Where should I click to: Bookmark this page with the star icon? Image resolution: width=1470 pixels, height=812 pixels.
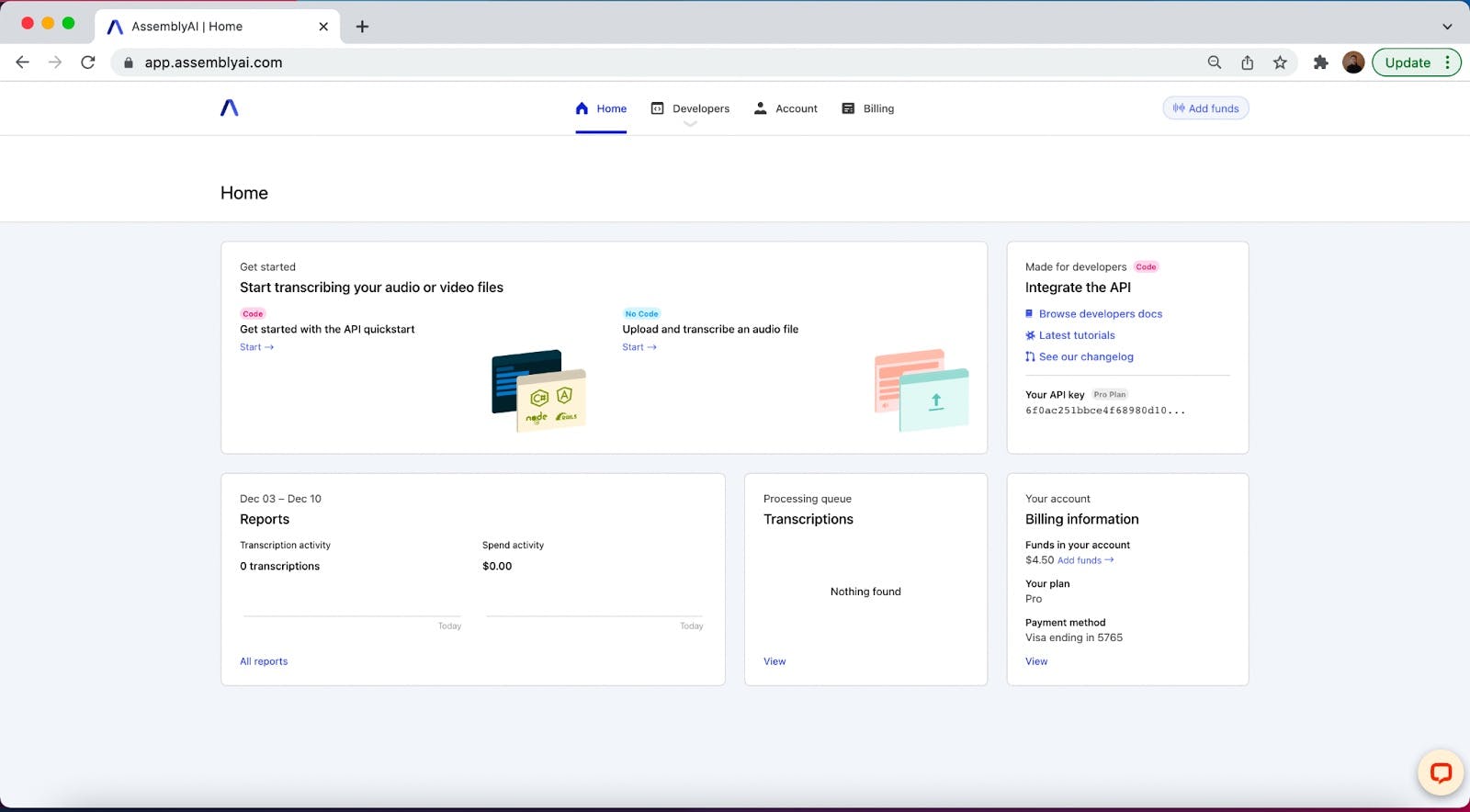pyautogui.click(x=1280, y=62)
